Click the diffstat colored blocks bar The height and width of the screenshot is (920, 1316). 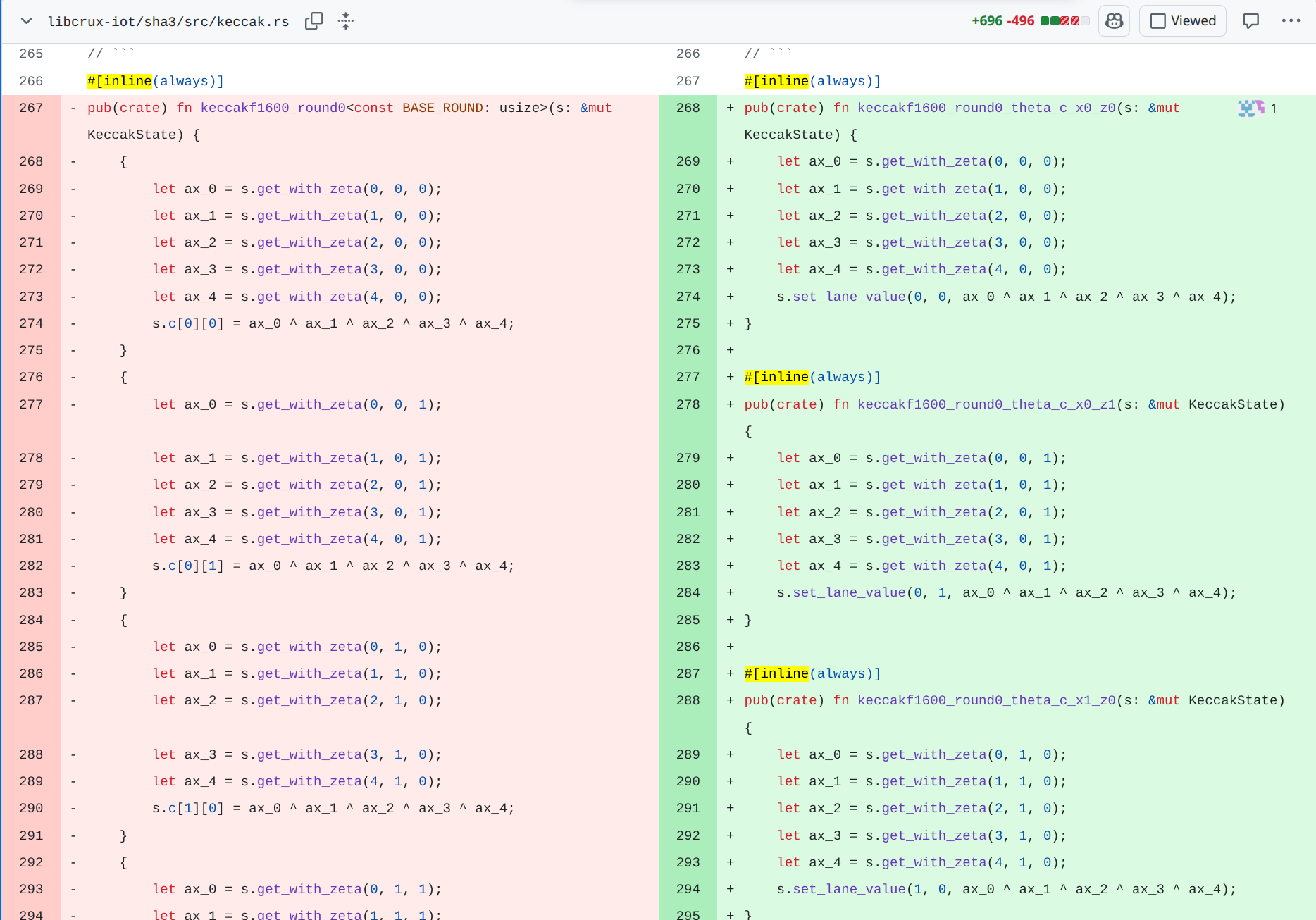tap(1064, 21)
